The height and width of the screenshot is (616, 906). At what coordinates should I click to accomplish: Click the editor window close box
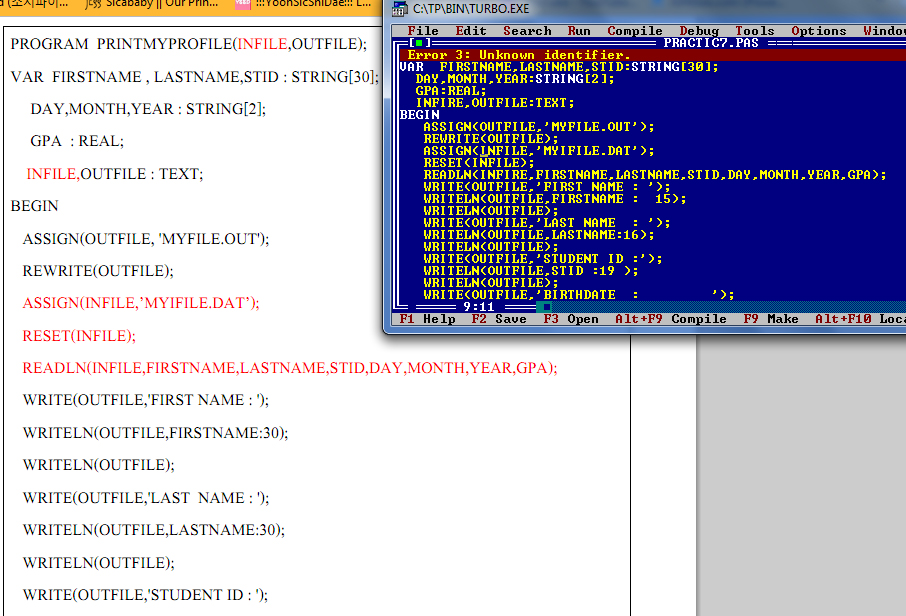419,43
